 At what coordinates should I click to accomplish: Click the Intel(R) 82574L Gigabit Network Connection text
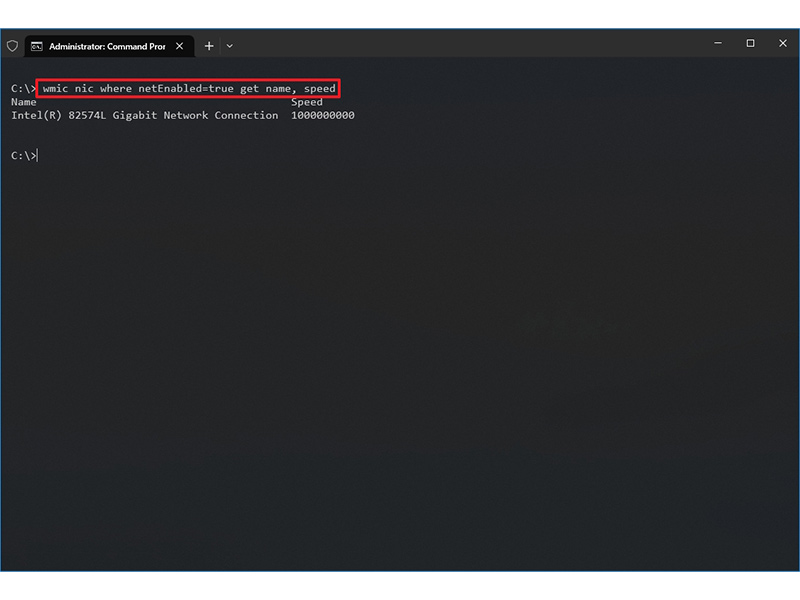click(x=145, y=115)
